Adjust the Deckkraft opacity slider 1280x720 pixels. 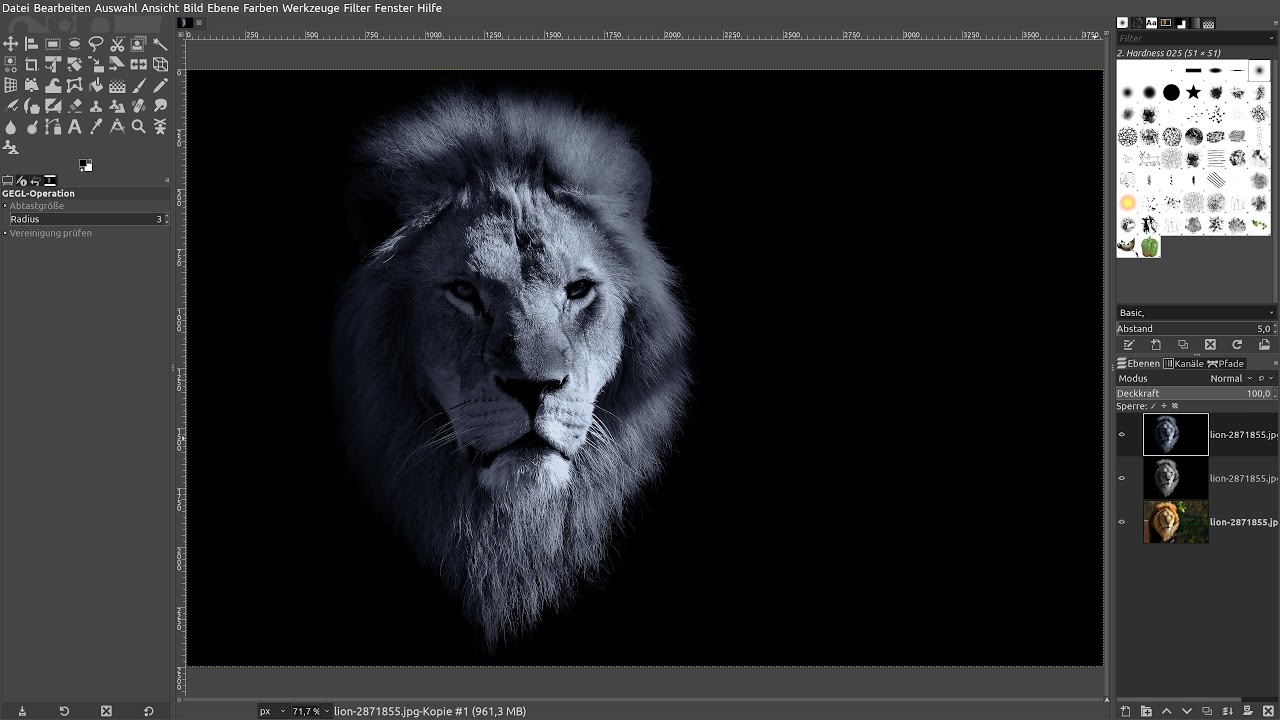(1196, 394)
